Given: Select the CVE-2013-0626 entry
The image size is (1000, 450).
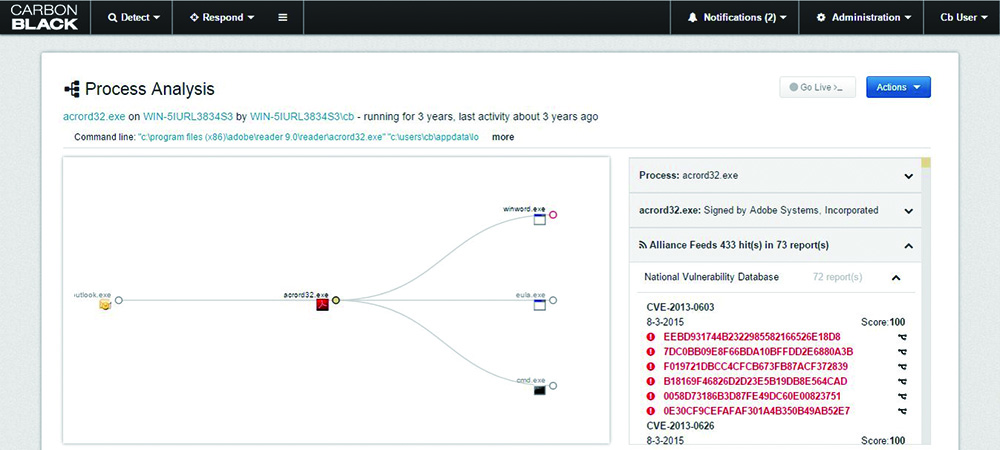Looking at the screenshot, I should point(680,426).
